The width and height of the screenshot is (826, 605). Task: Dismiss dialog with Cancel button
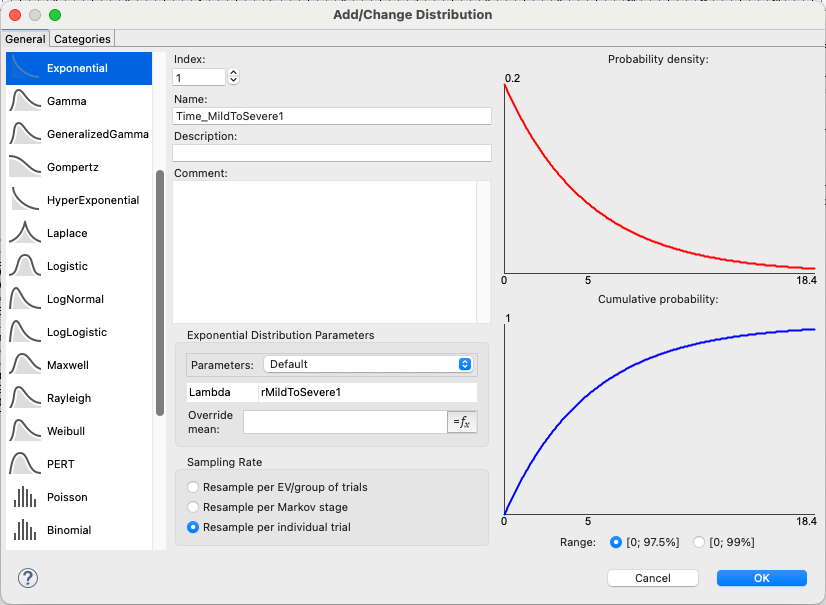tap(653, 578)
